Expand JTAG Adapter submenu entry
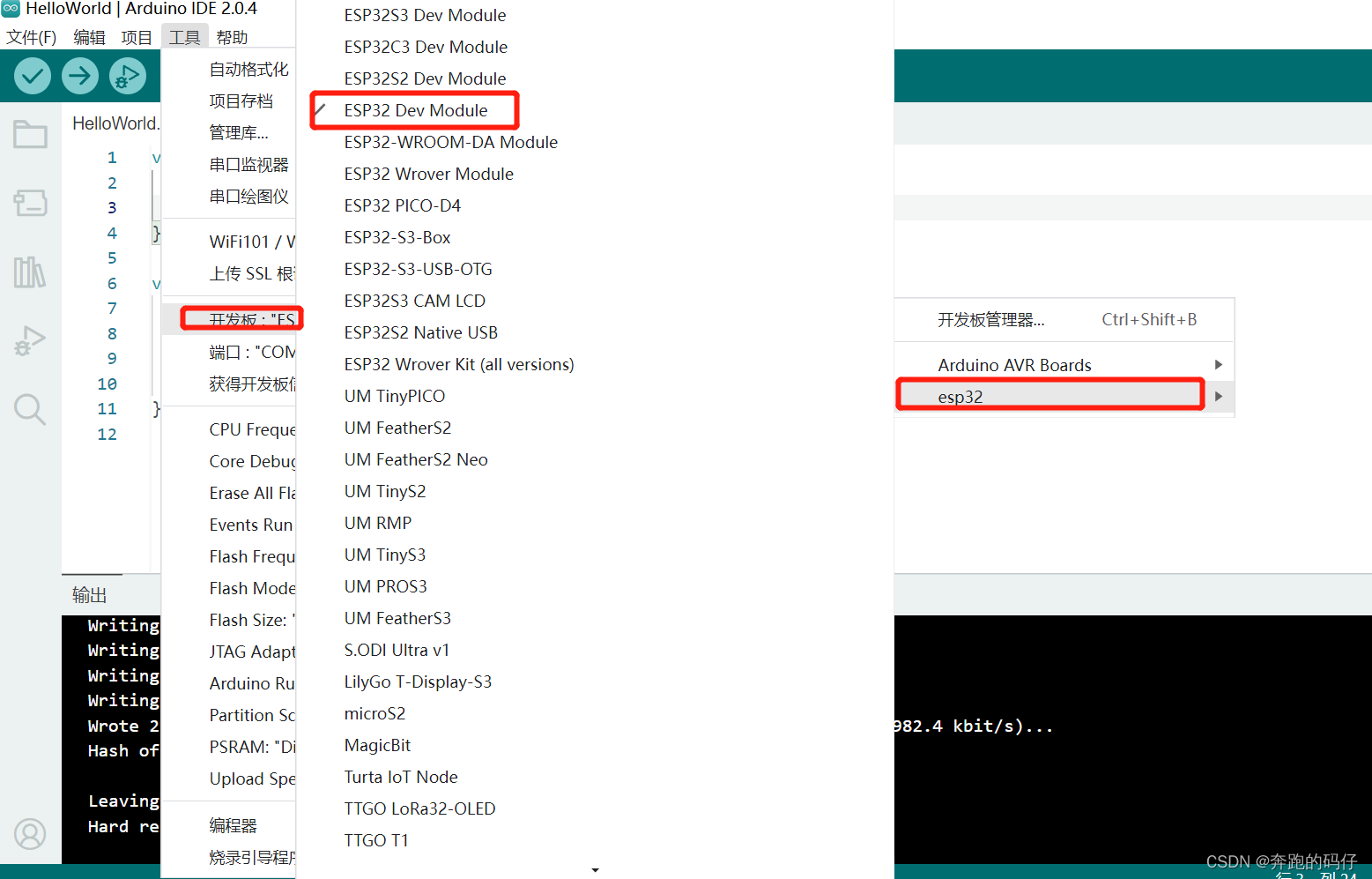 (229, 652)
